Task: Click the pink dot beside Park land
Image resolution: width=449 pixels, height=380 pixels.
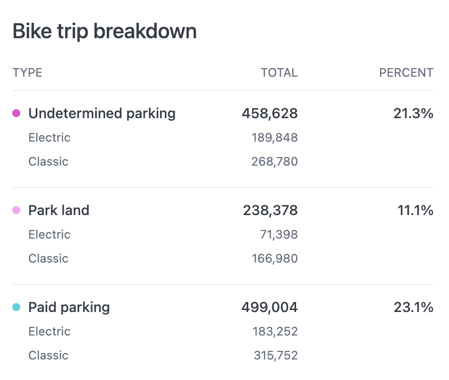Action: click(16, 210)
